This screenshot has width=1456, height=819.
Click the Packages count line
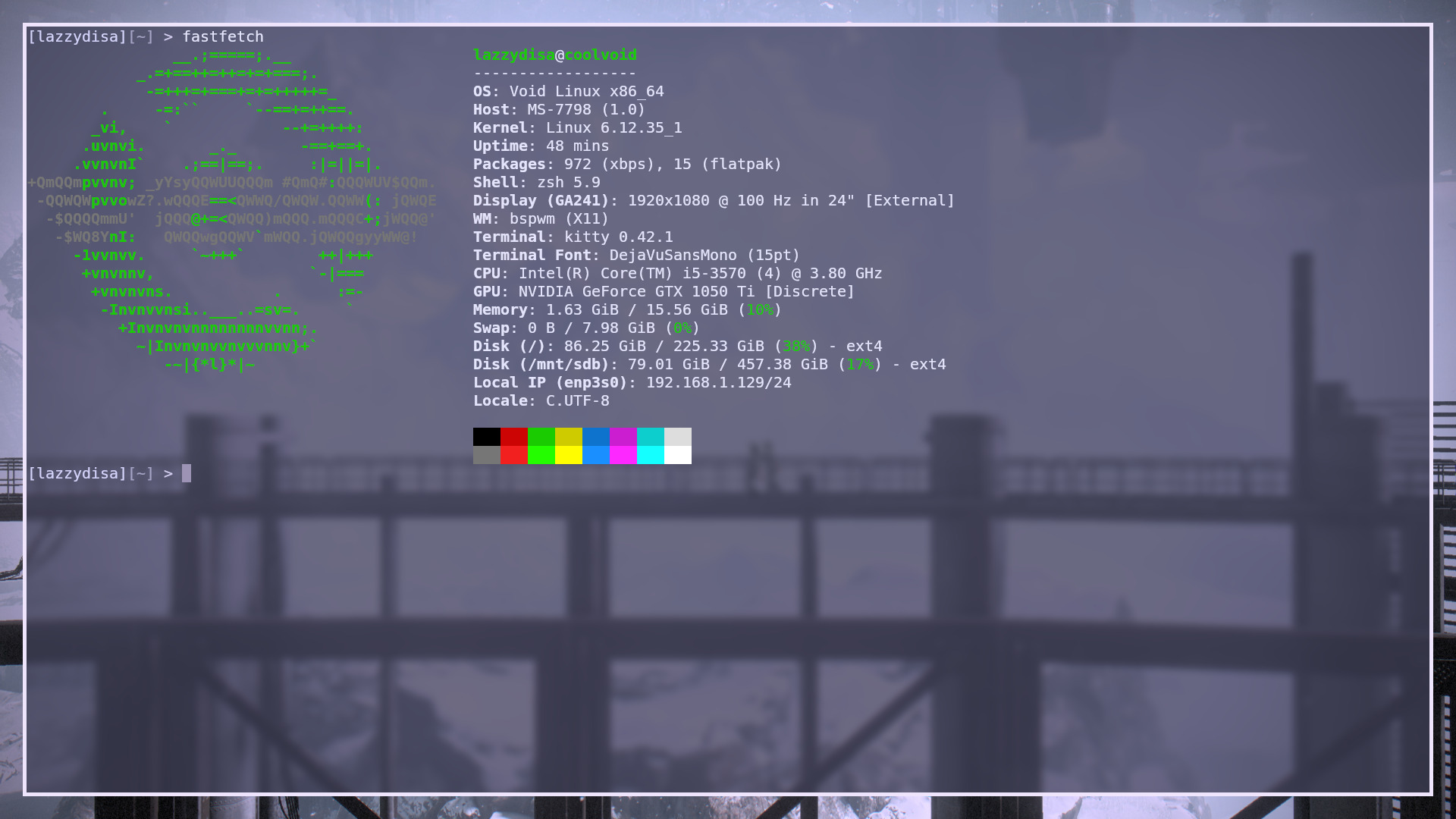coord(627,165)
